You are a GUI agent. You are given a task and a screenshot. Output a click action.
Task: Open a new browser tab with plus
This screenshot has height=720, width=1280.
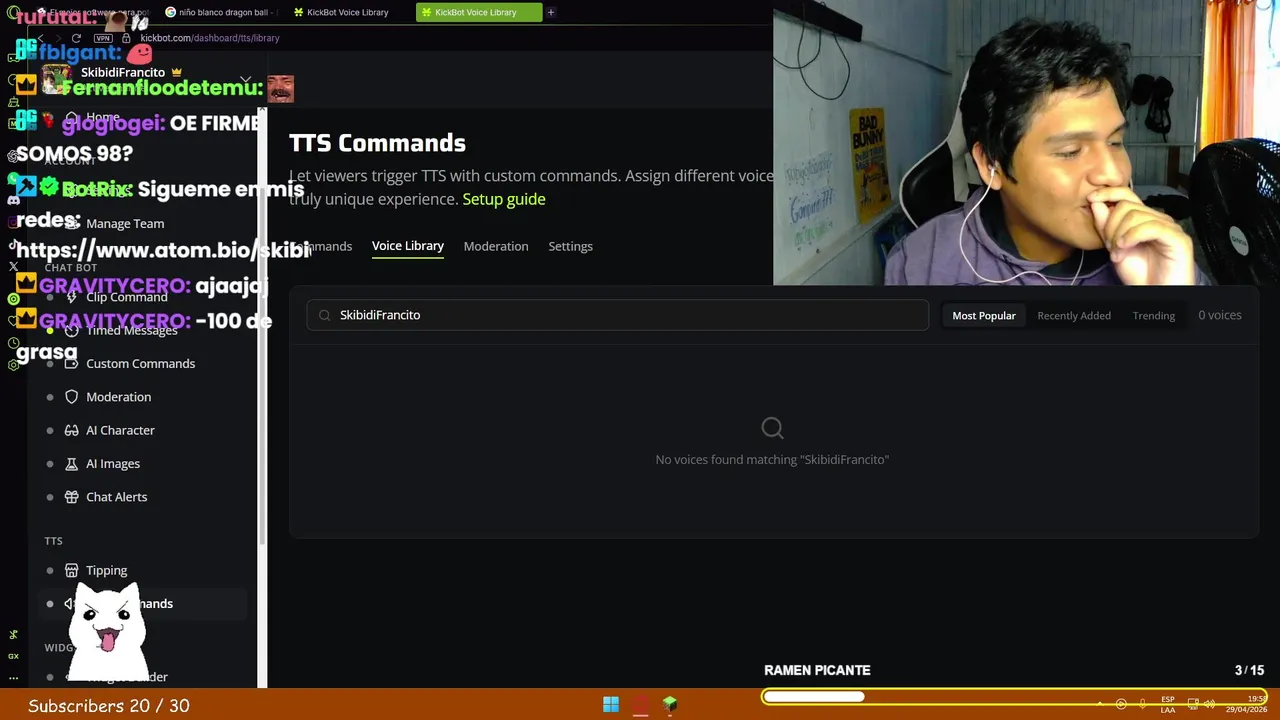[x=550, y=12]
